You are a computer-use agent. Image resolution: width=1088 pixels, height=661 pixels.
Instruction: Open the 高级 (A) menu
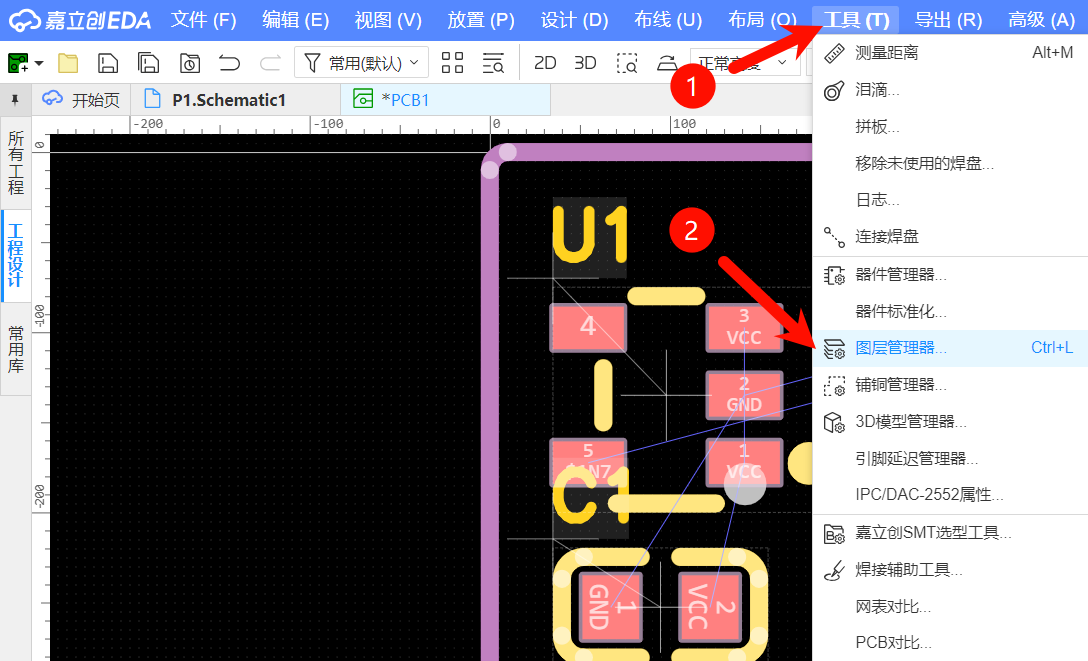(1042, 20)
